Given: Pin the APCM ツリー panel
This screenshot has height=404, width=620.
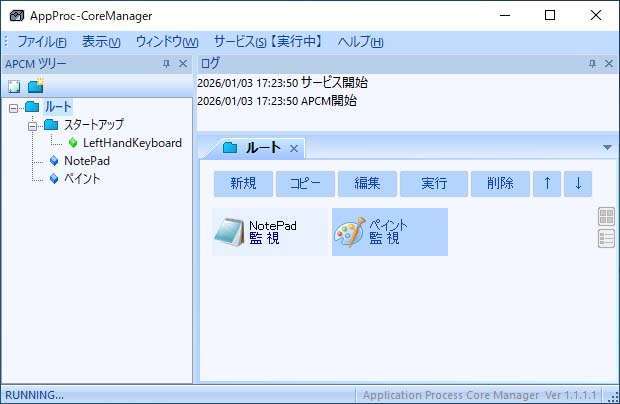Looking at the screenshot, I should click(166, 63).
